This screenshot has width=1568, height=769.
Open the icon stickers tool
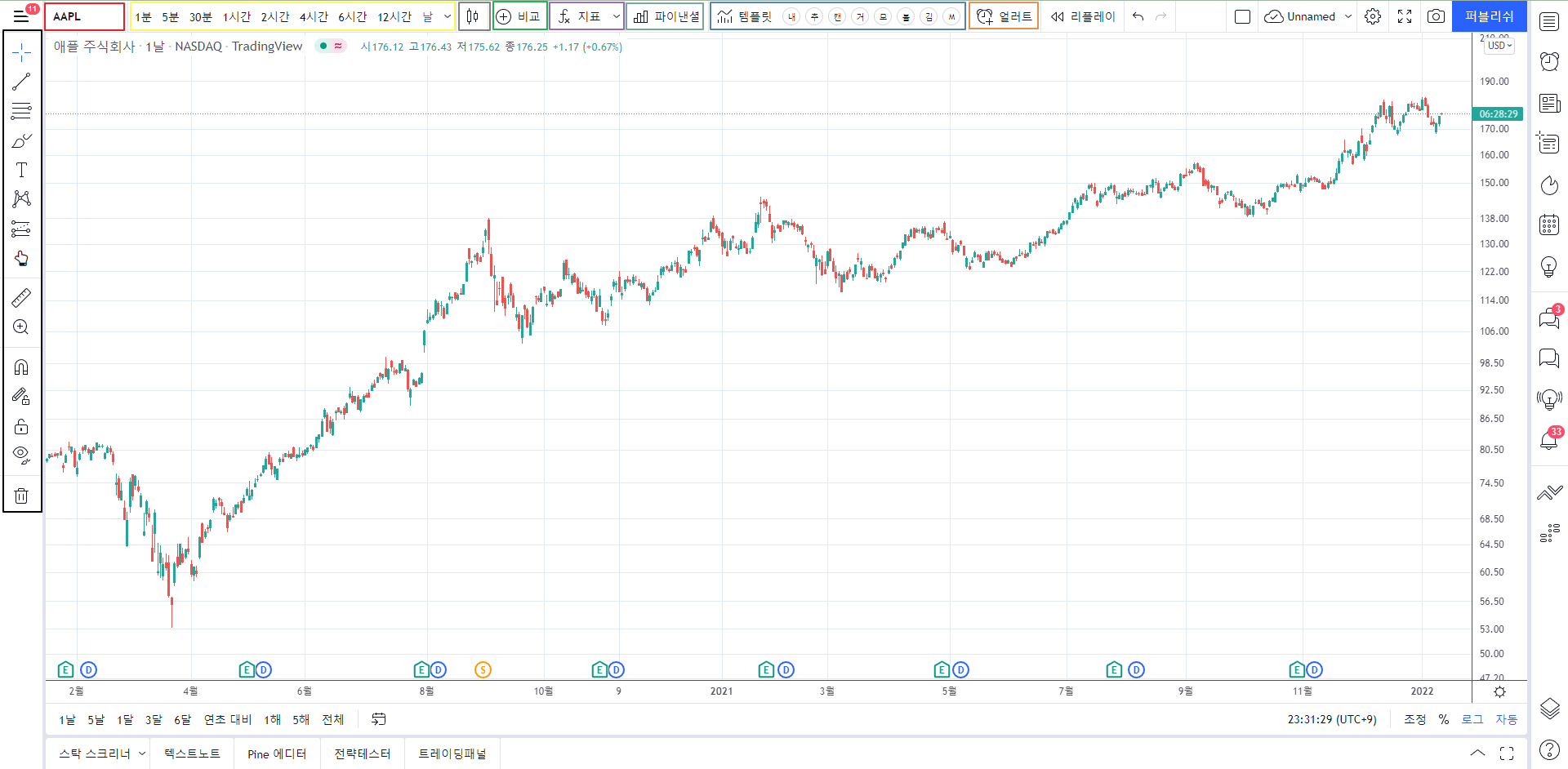pyautogui.click(x=21, y=259)
